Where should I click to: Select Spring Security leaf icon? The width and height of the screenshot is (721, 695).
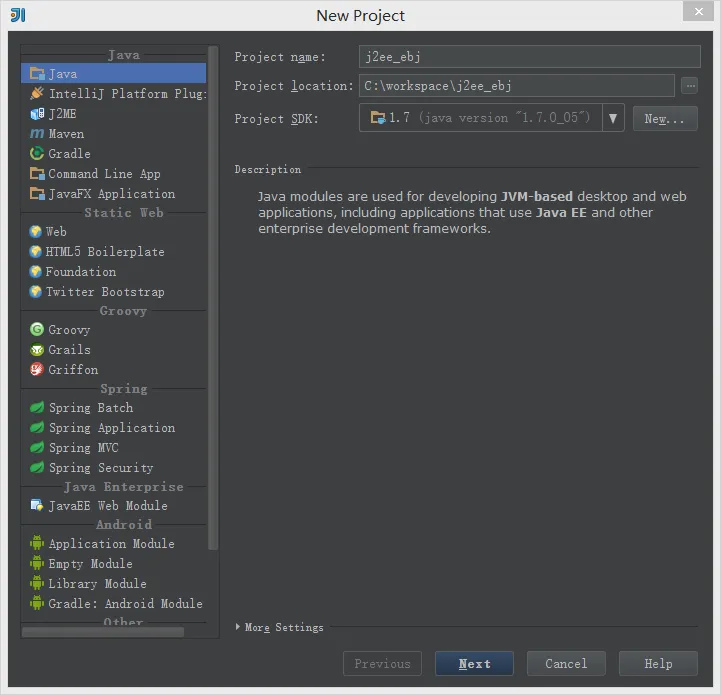[x=37, y=467]
